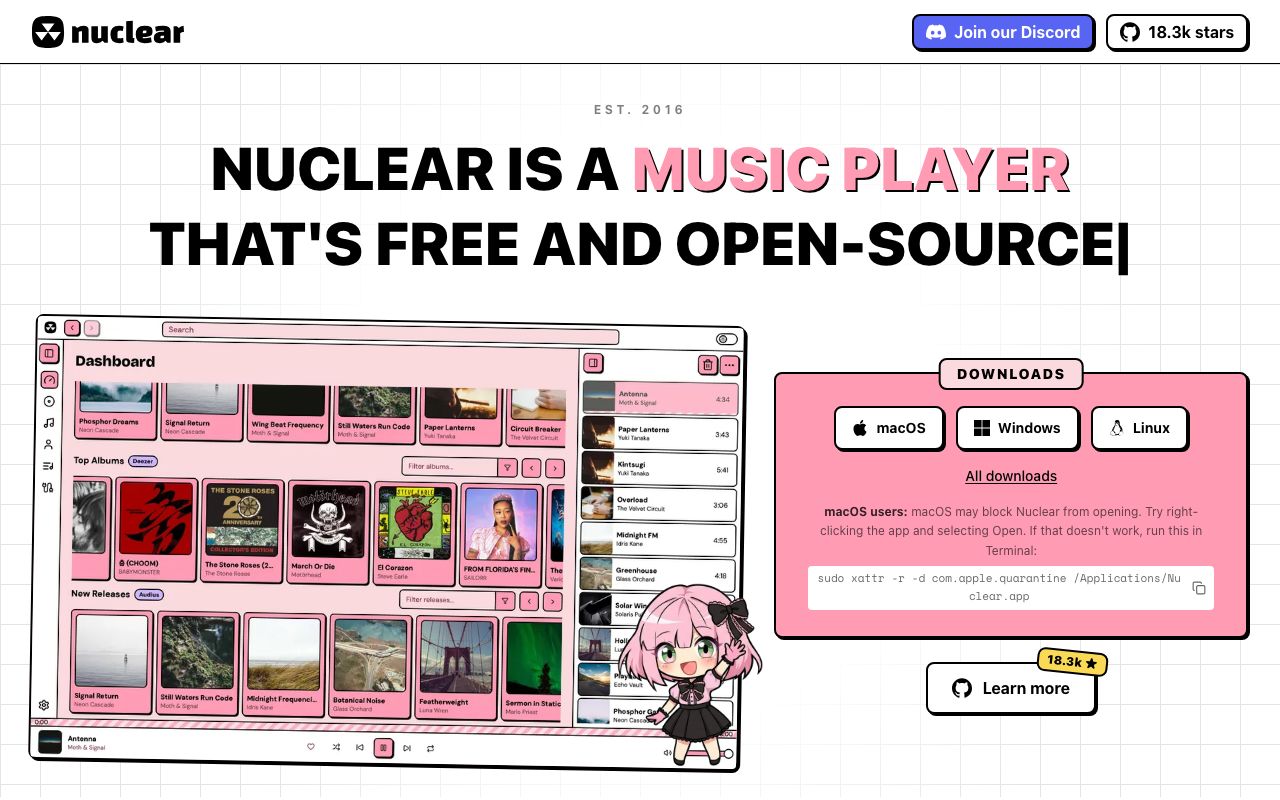Enable shuffle in the player bar
This screenshot has height=800, width=1280.
(336, 747)
